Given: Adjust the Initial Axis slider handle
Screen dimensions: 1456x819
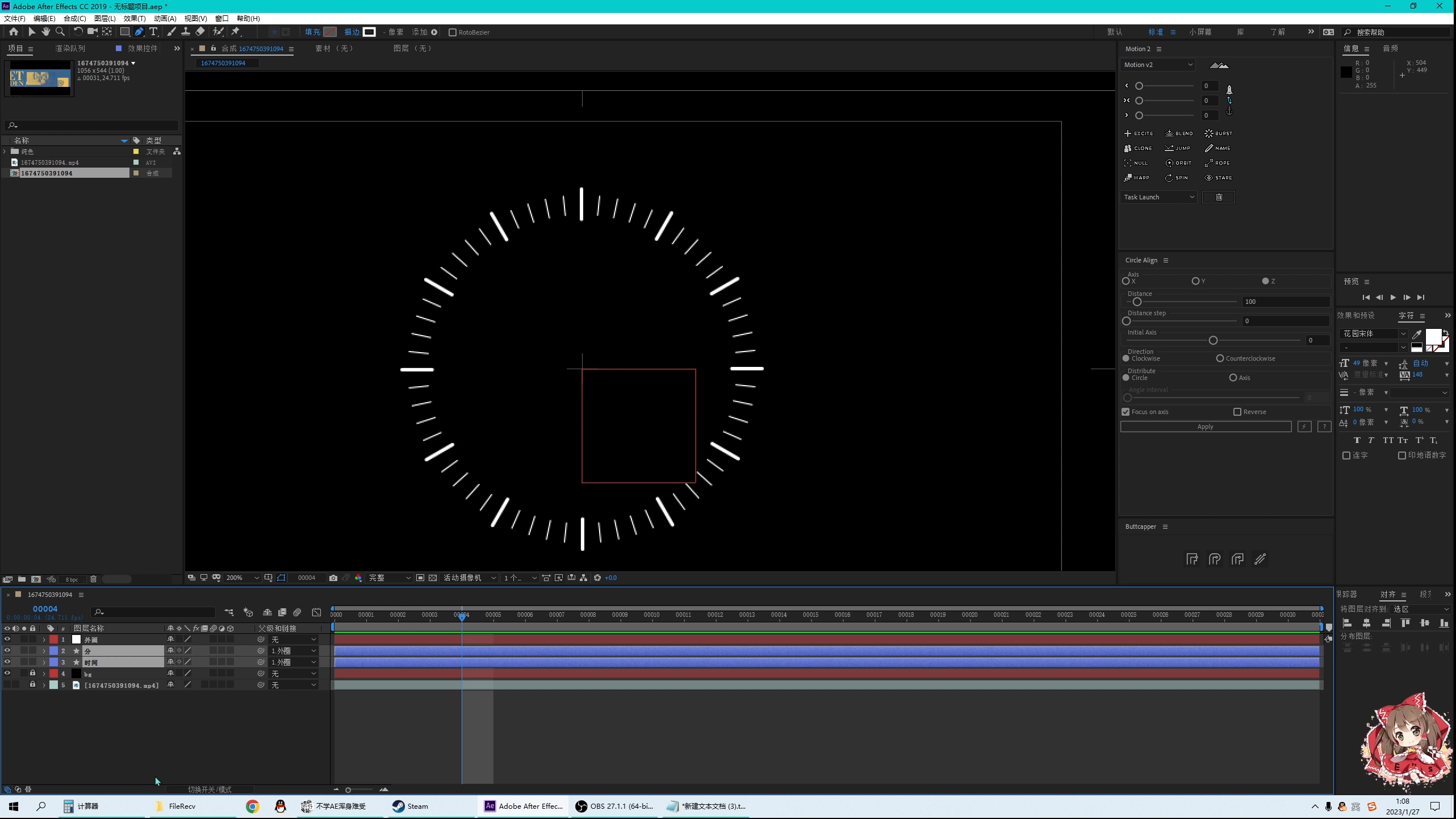Looking at the screenshot, I should tap(1213, 340).
